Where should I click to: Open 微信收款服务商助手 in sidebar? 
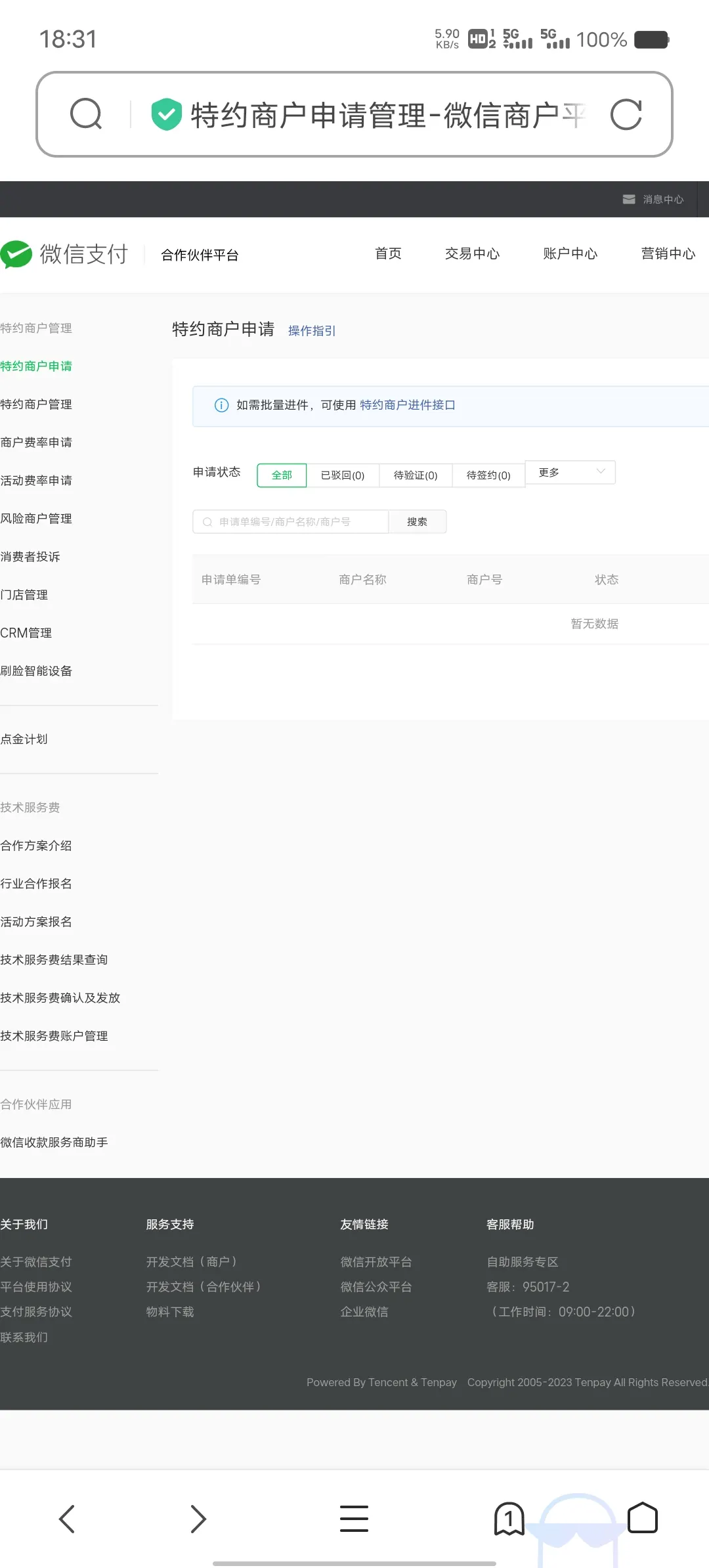(x=54, y=1143)
